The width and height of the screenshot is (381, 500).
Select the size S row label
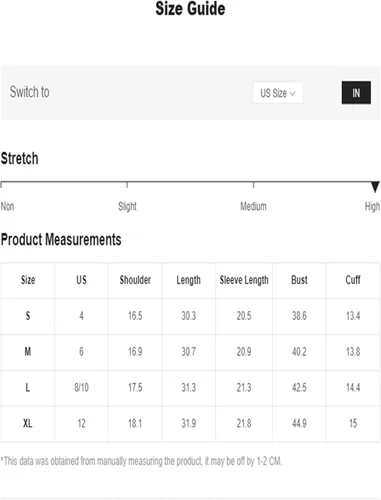tap(28, 316)
